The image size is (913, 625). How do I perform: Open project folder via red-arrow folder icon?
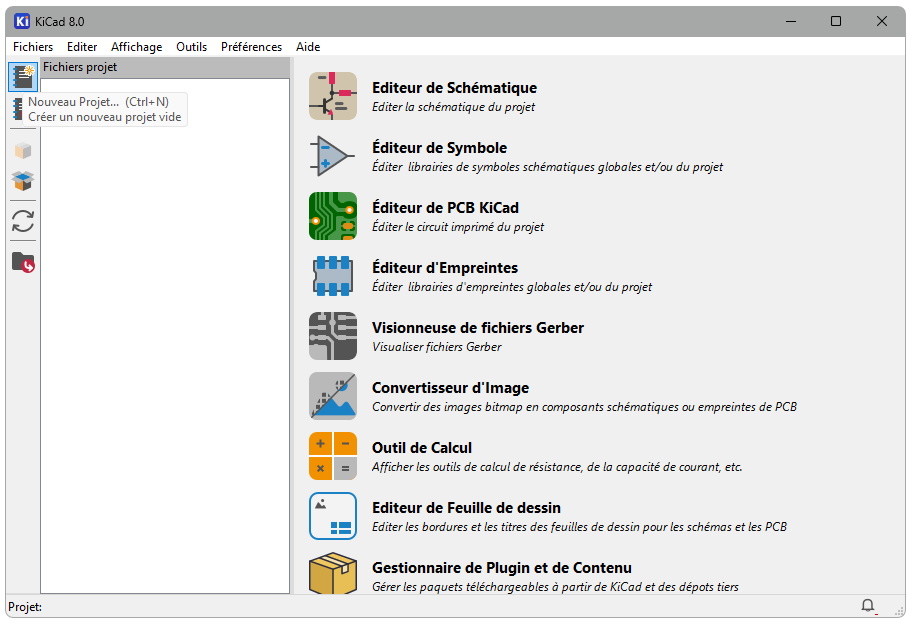(22, 262)
